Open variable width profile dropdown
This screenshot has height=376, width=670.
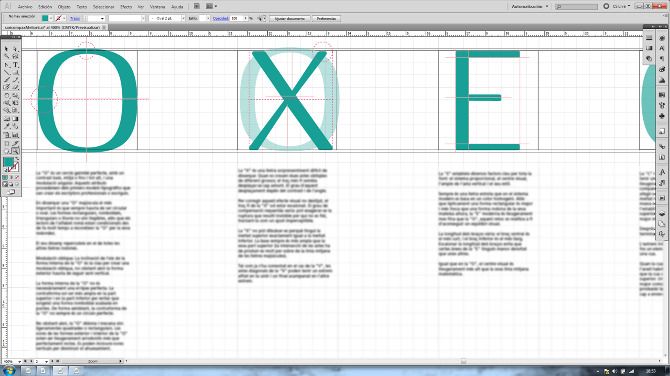pos(143,19)
